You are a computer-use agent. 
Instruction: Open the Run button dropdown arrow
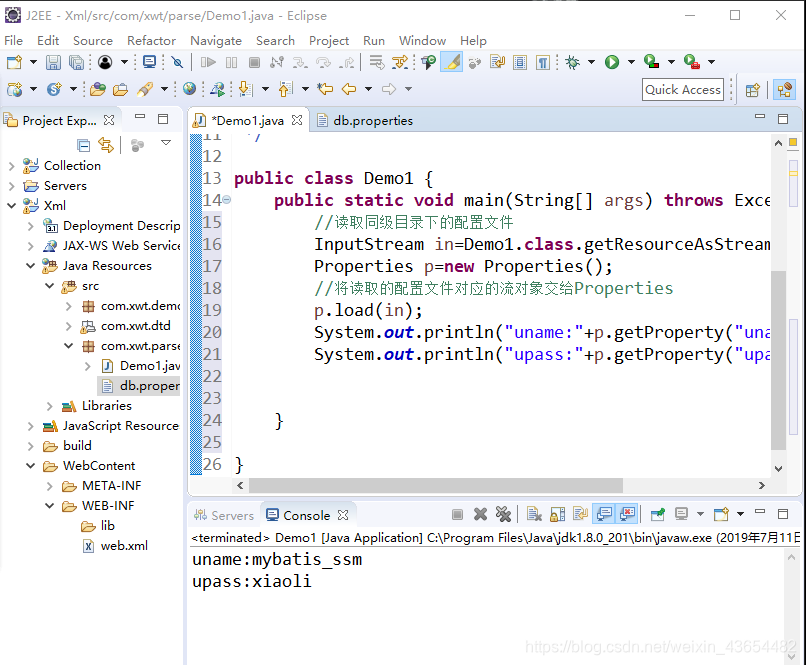coord(631,62)
